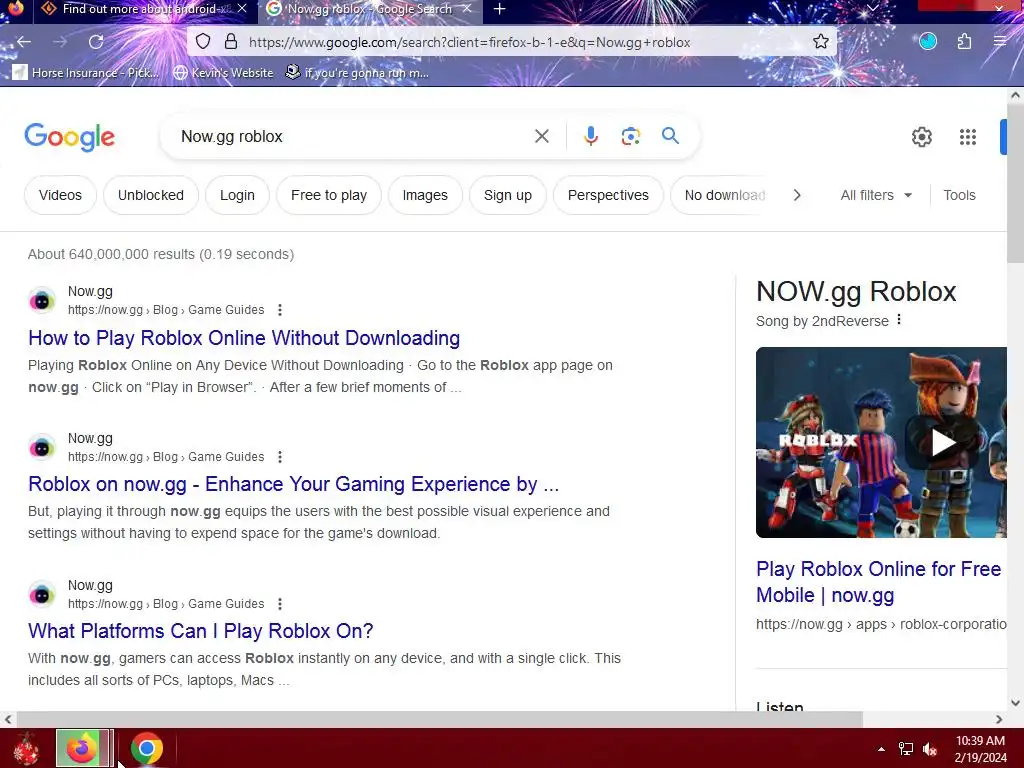Click the Google logo
1024x768 pixels.
[x=70, y=137]
